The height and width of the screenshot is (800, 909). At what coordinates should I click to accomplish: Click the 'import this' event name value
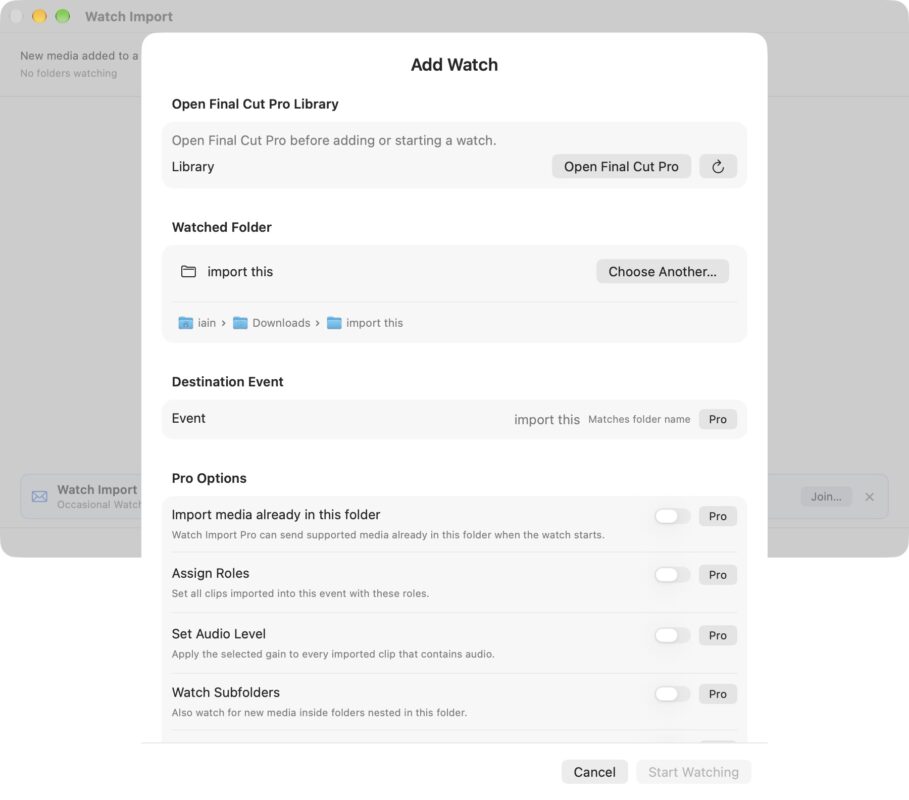[x=547, y=419]
